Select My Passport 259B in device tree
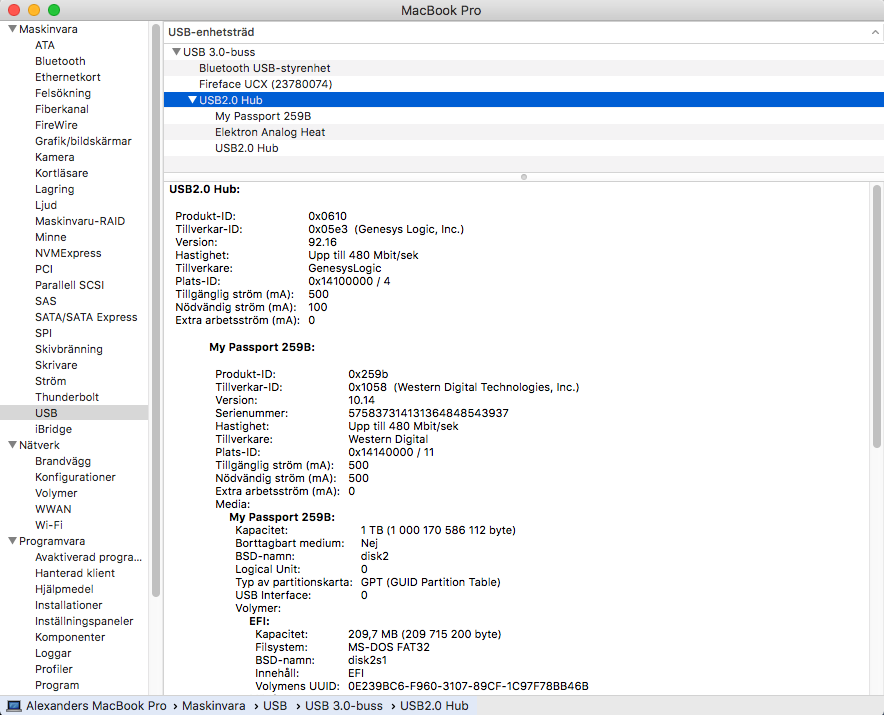 click(524, 116)
